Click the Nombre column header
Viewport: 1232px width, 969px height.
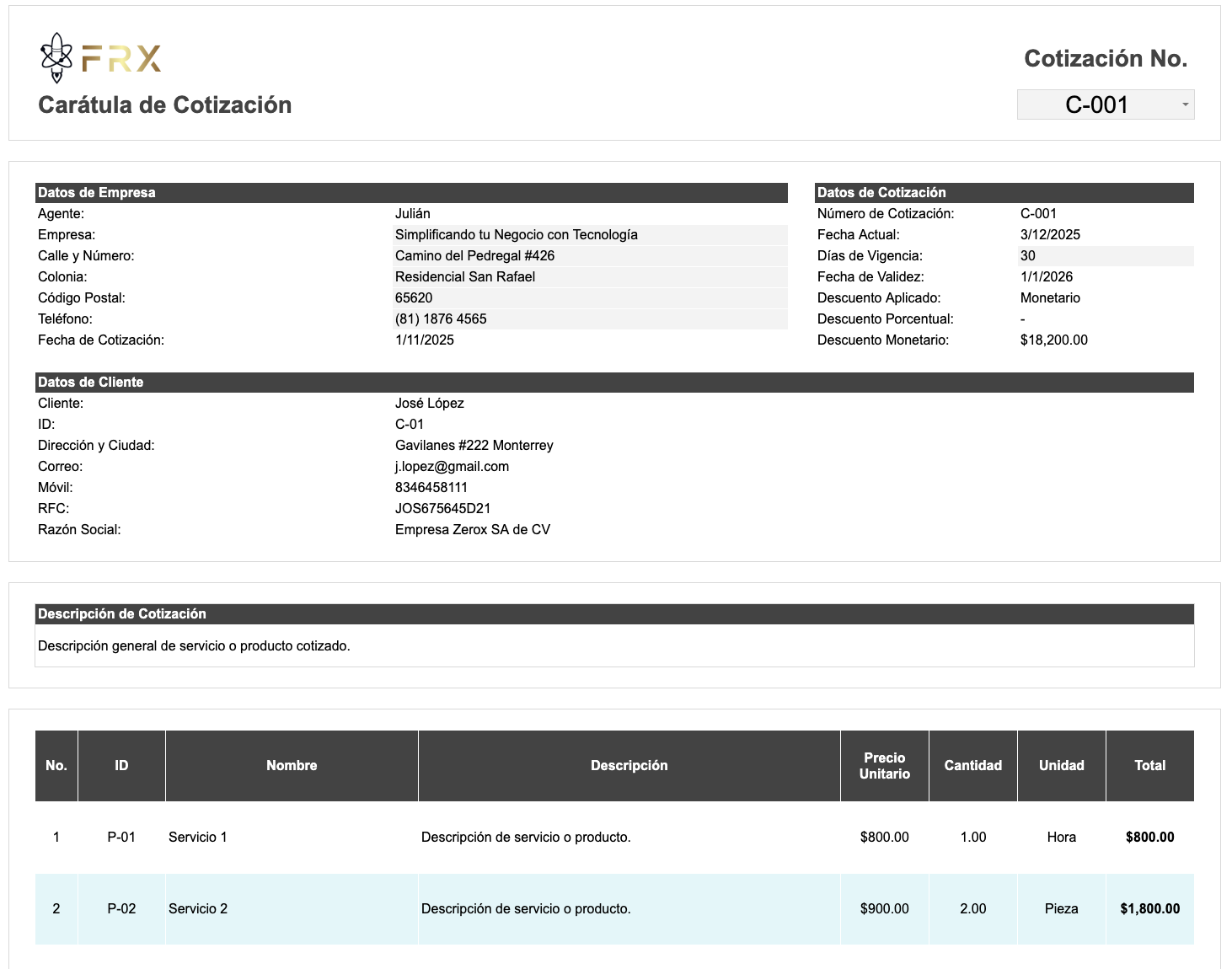[x=292, y=766]
